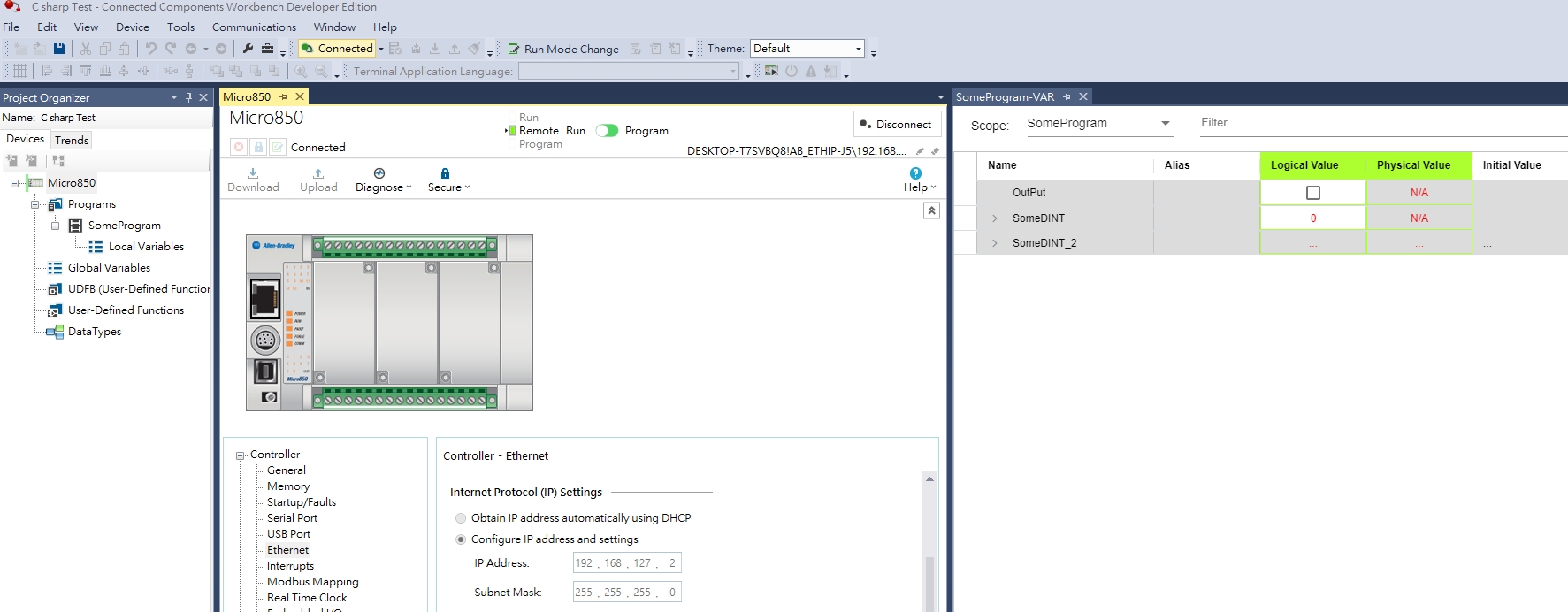Select User-Defined Functions in project tree
Image resolution: width=1568 pixels, height=612 pixels.
tap(126, 310)
